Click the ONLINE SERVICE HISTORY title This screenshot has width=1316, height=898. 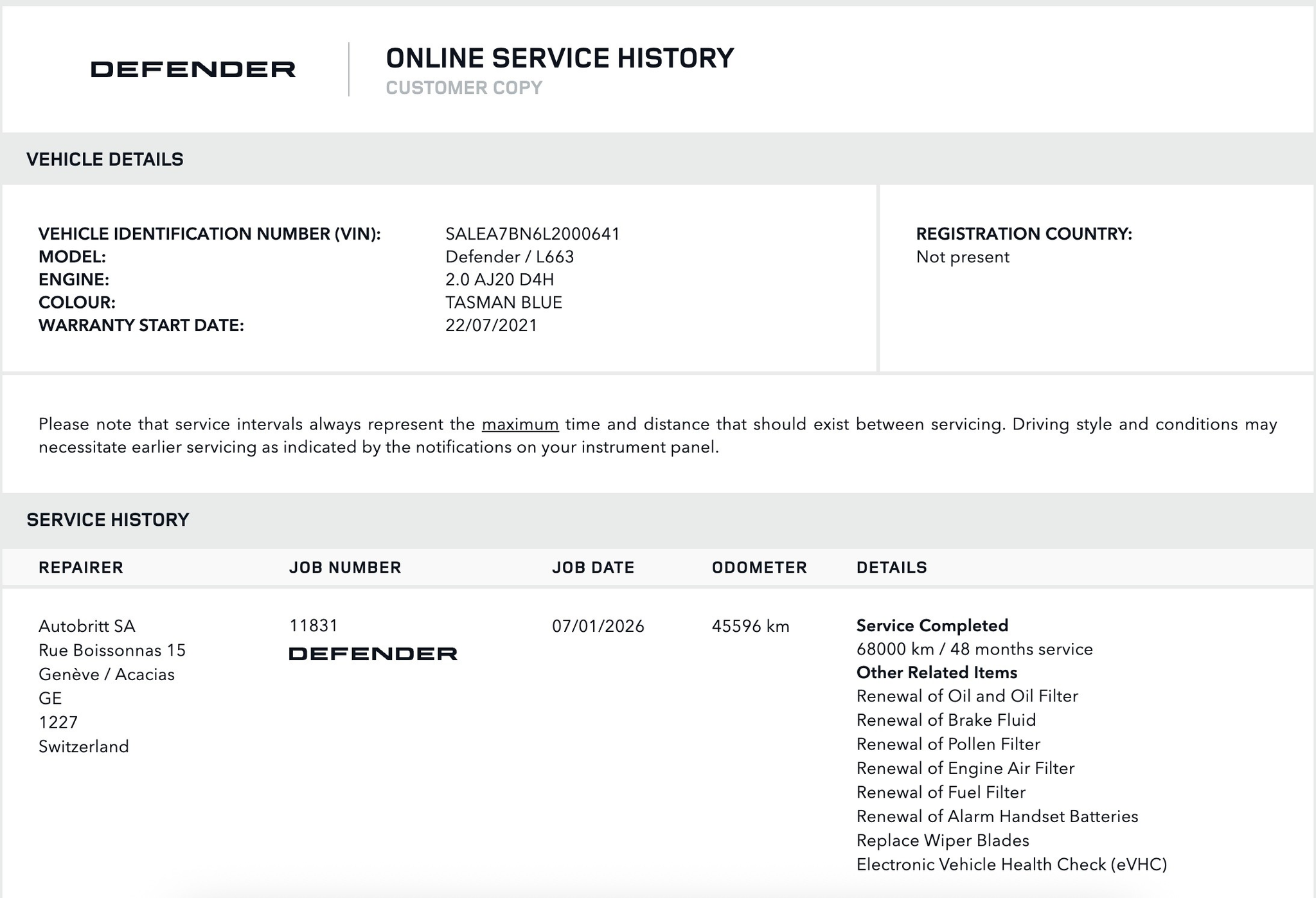559,58
